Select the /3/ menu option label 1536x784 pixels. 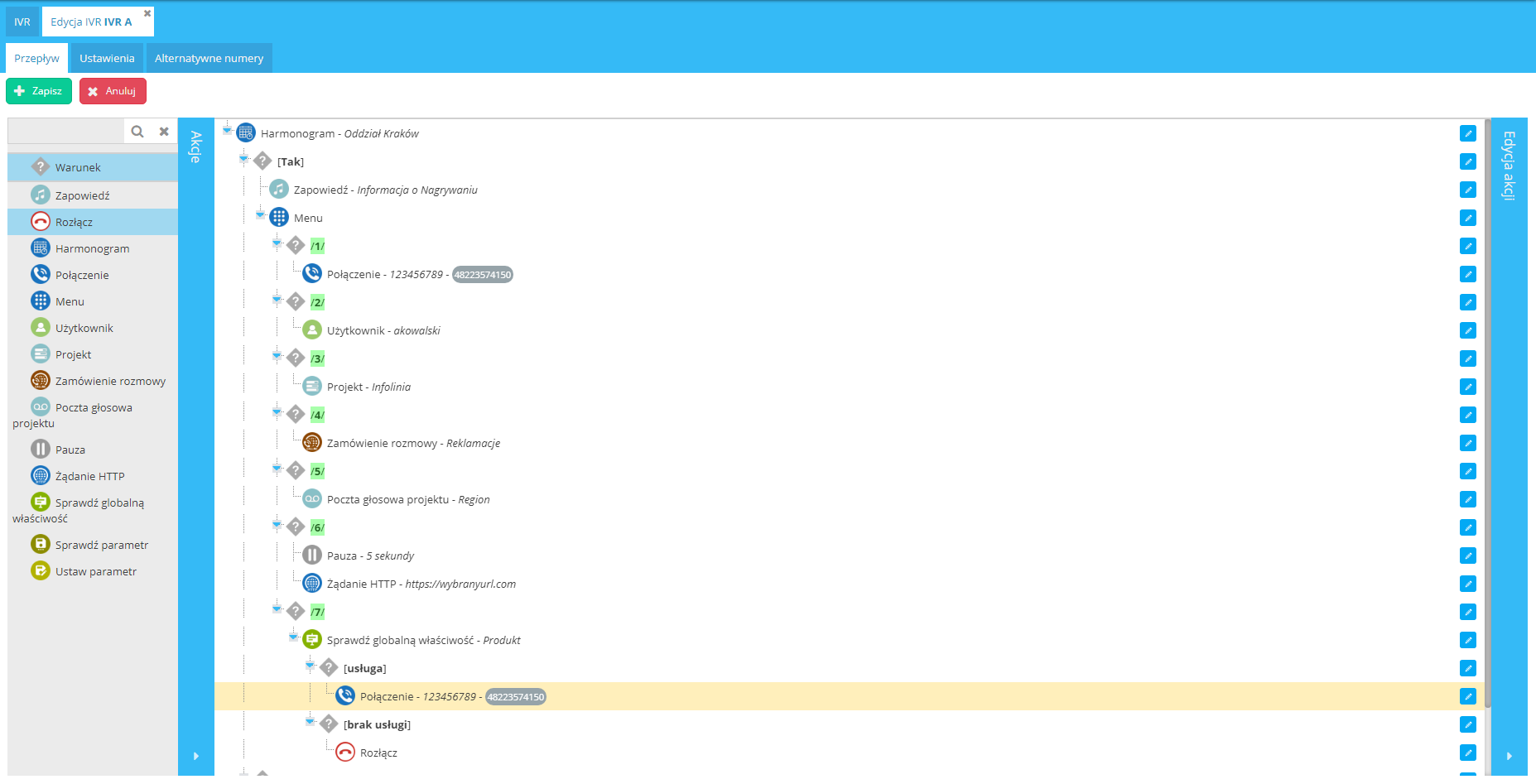[317, 358]
